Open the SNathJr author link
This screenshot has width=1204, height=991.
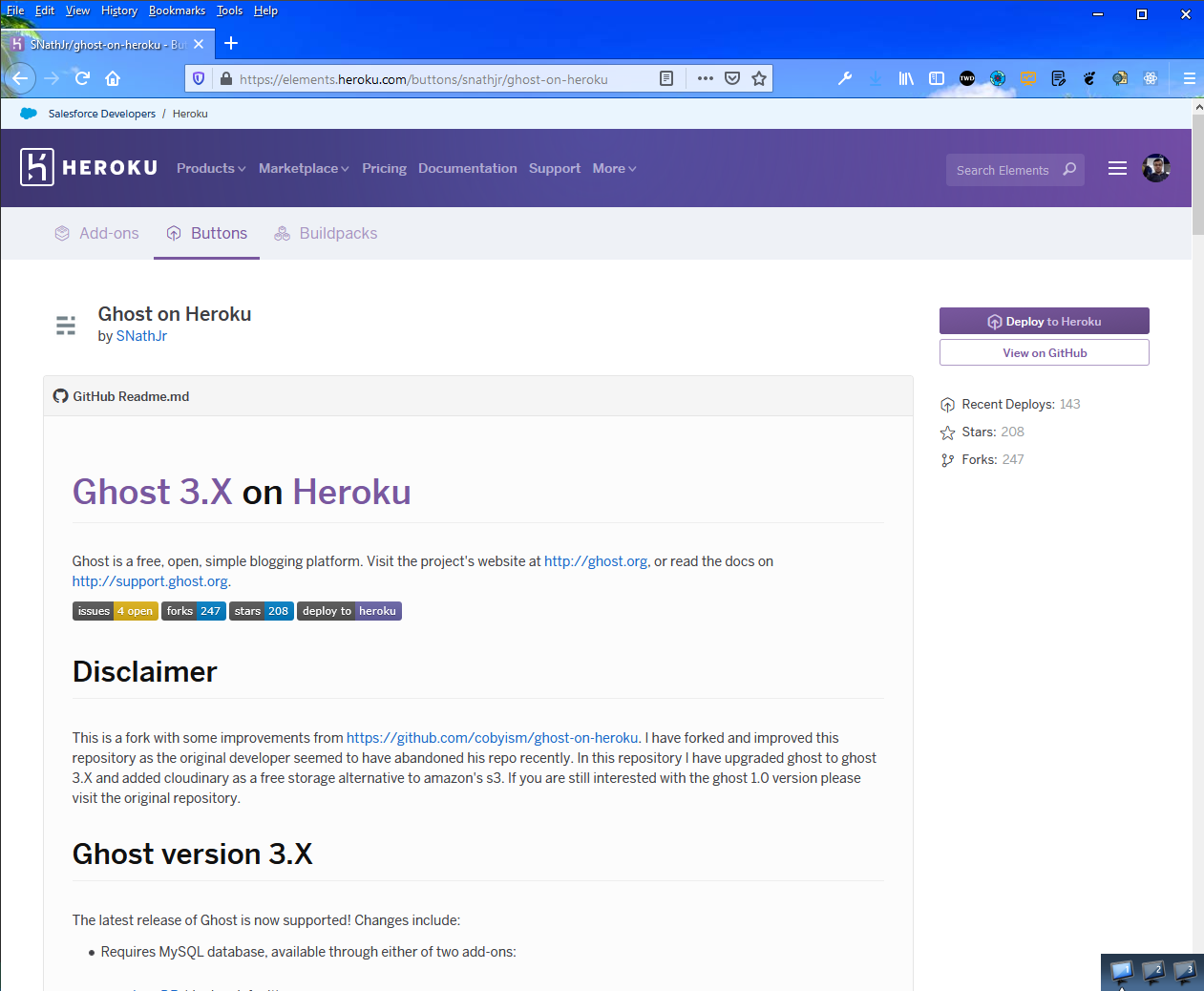point(141,336)
